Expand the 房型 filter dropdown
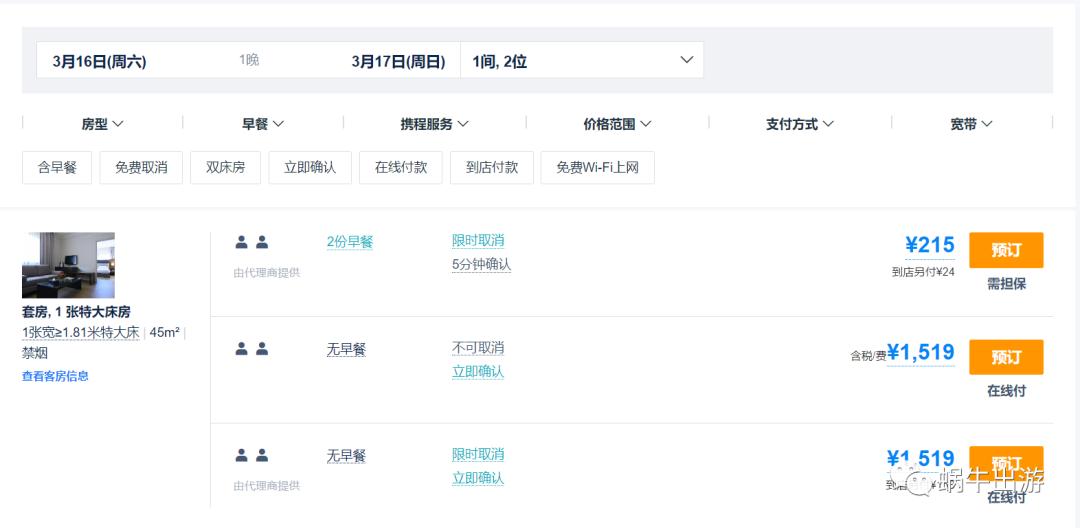Screen dimensions: 1080x528 (x=102, y=124)
